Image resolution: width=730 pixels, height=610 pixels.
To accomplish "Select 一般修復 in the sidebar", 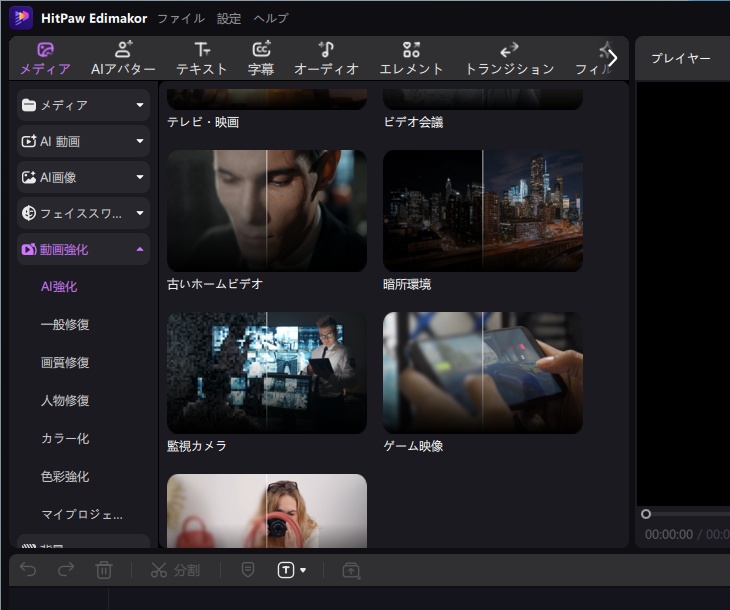I will (65, 325).
